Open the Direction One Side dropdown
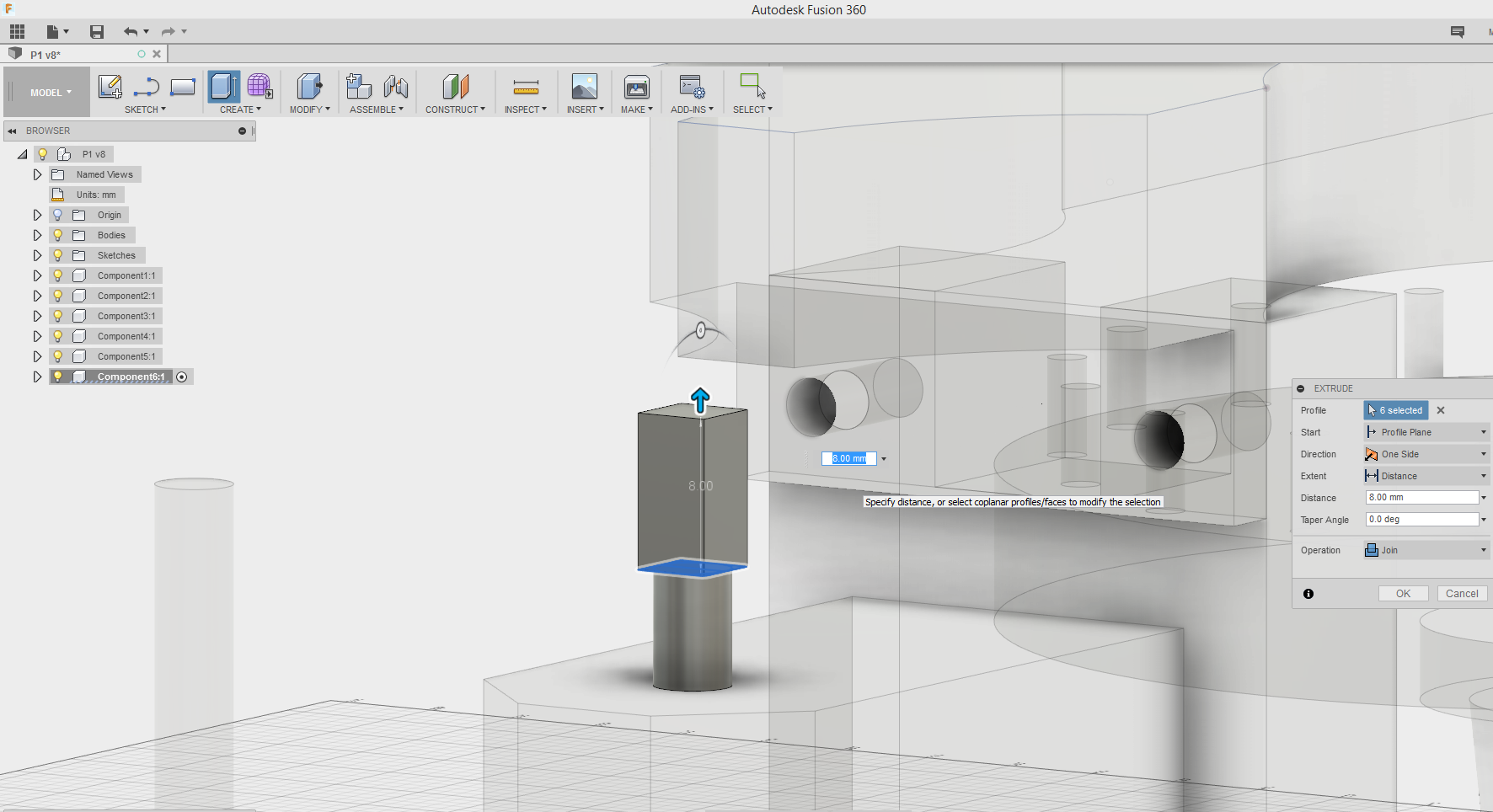The height and width of the screenshot is (812, 1493). point(1426,454)
